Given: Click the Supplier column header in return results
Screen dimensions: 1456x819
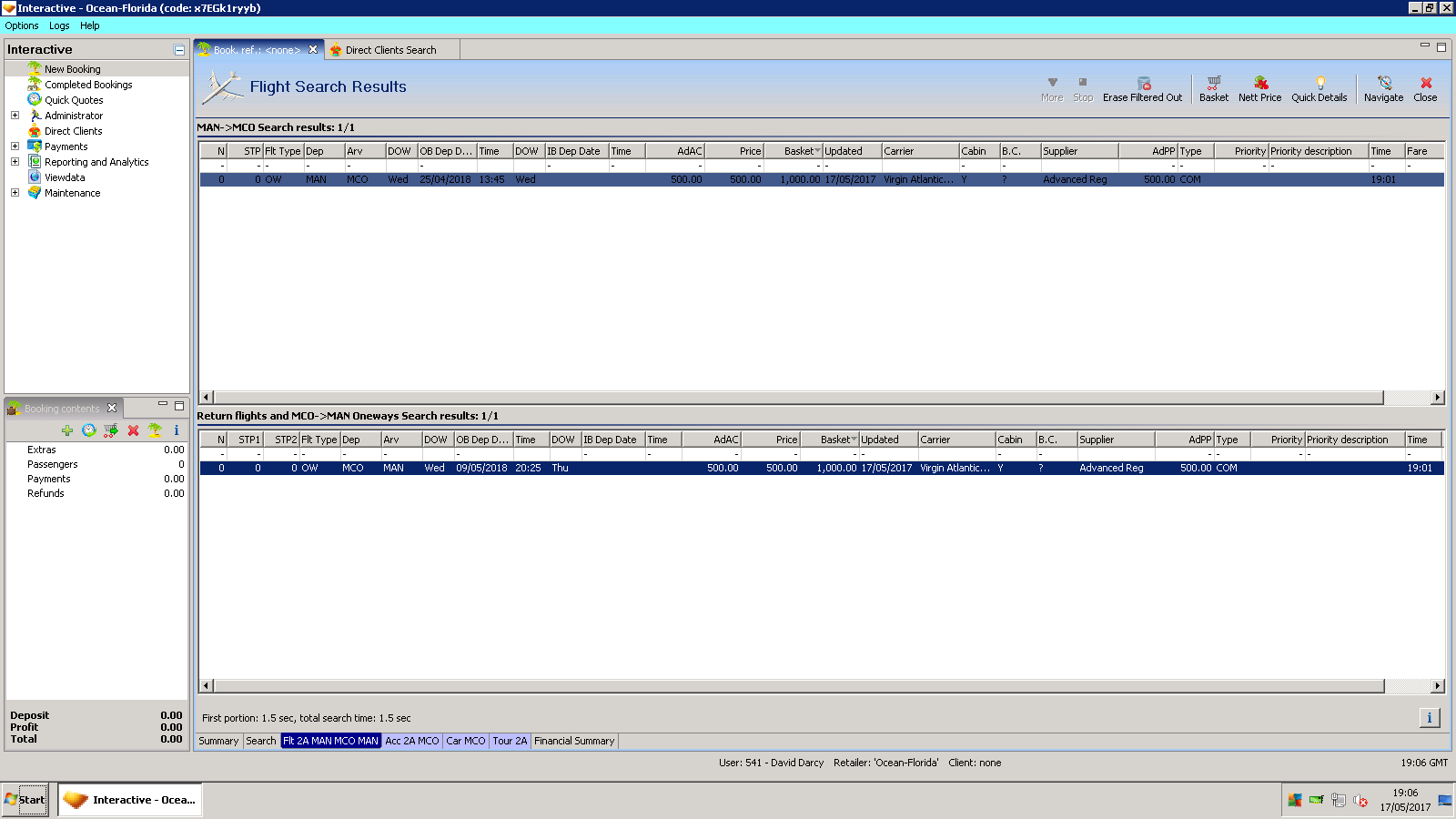Looking at the screenshot, I should click(x=1116, y=440).
